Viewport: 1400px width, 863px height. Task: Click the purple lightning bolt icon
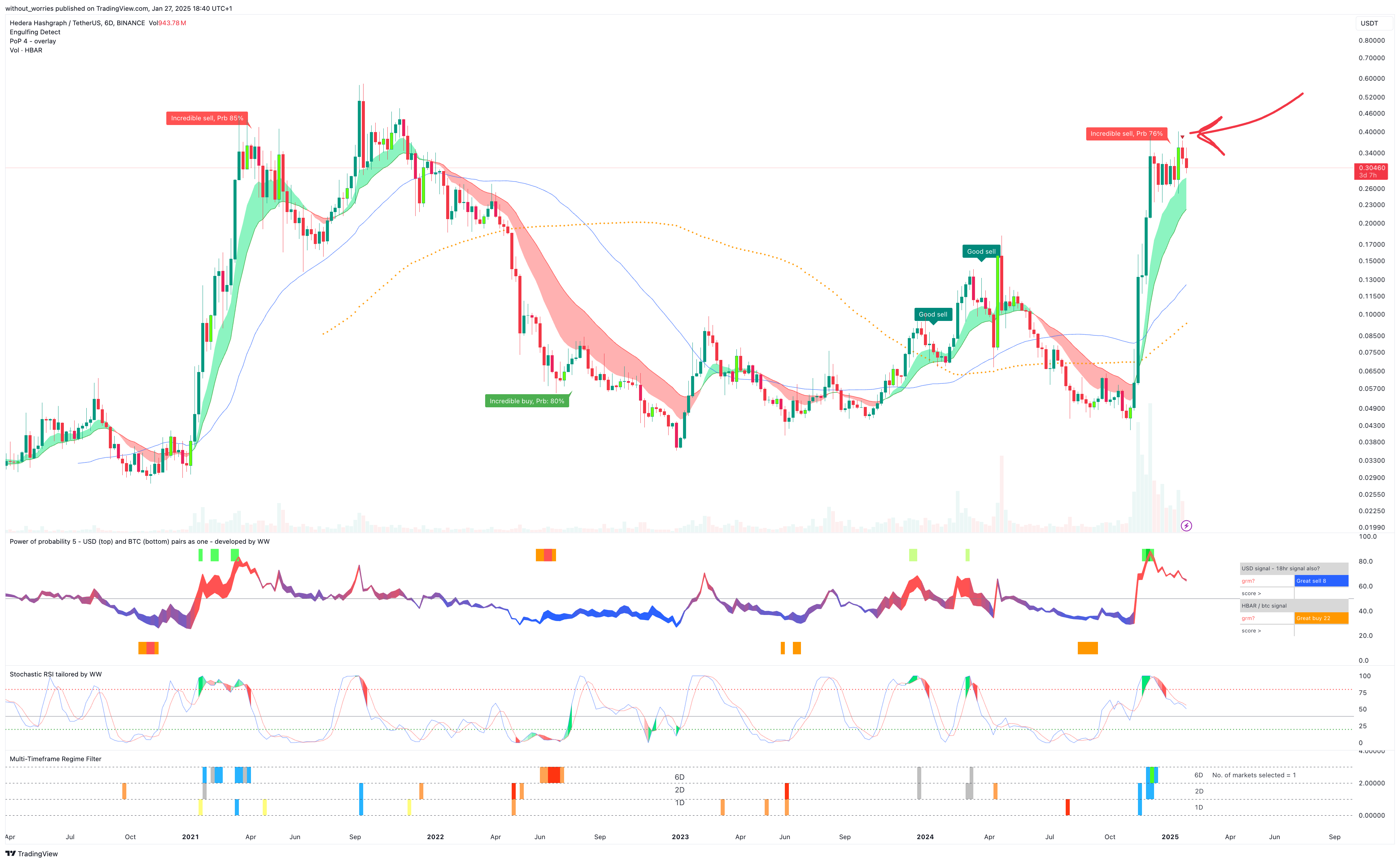(1186, 526)
